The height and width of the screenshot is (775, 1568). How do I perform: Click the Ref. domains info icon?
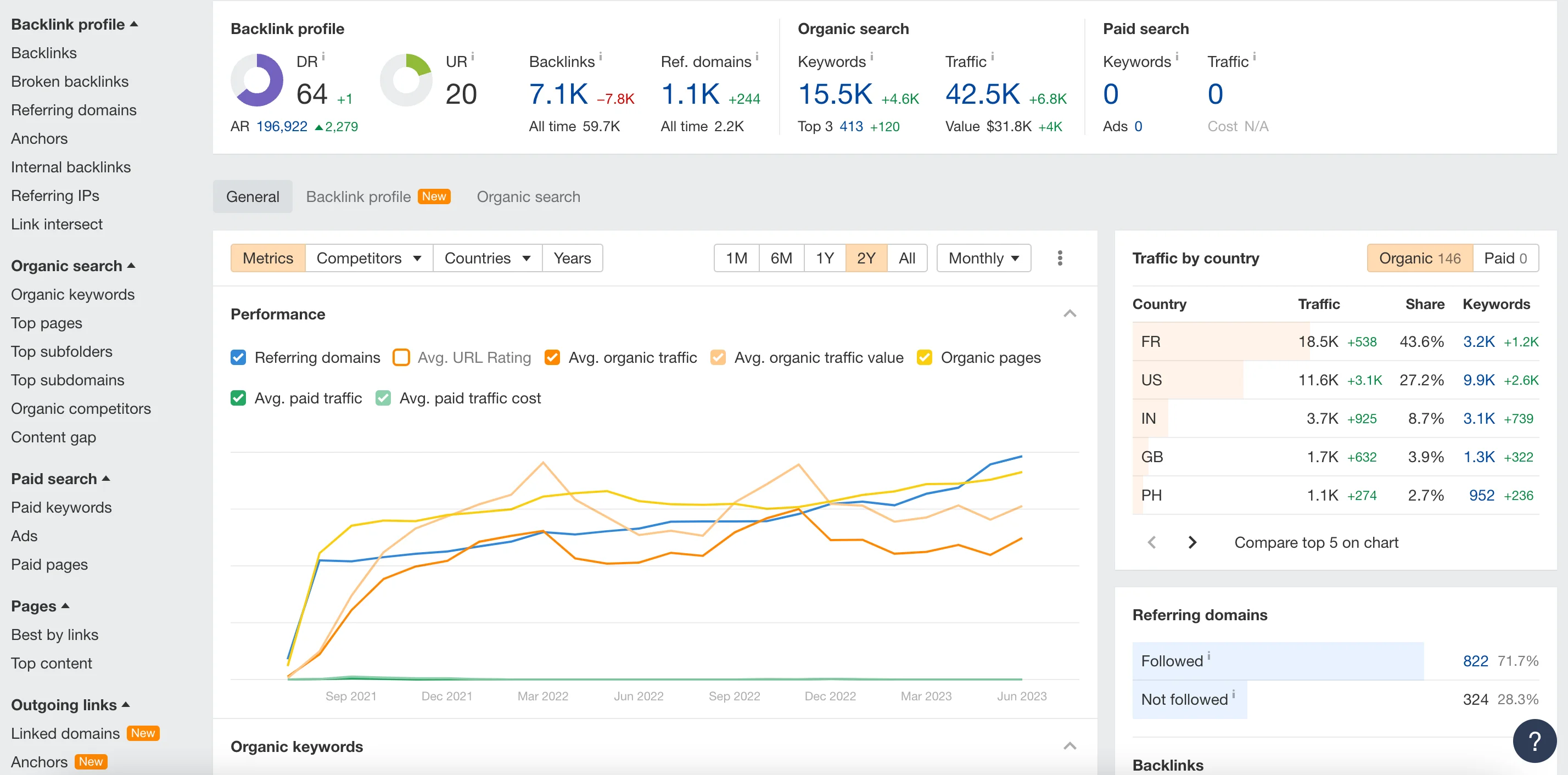(x=757, y=57)
